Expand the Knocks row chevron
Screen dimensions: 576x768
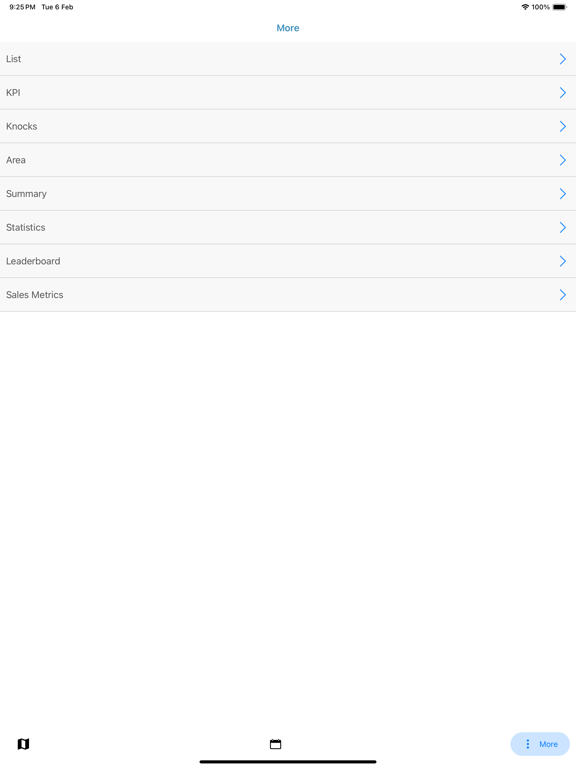(563, 126)
